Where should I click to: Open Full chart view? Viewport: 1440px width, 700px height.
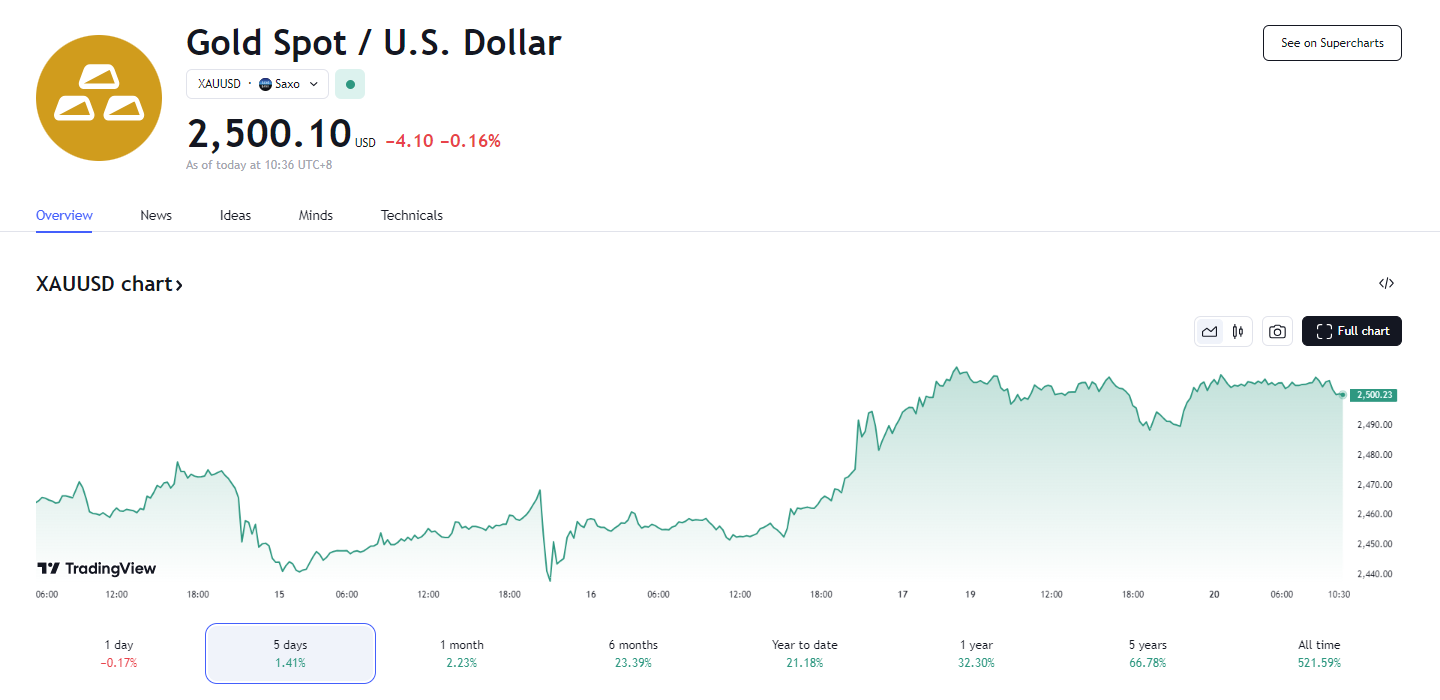pos(1351,331)
